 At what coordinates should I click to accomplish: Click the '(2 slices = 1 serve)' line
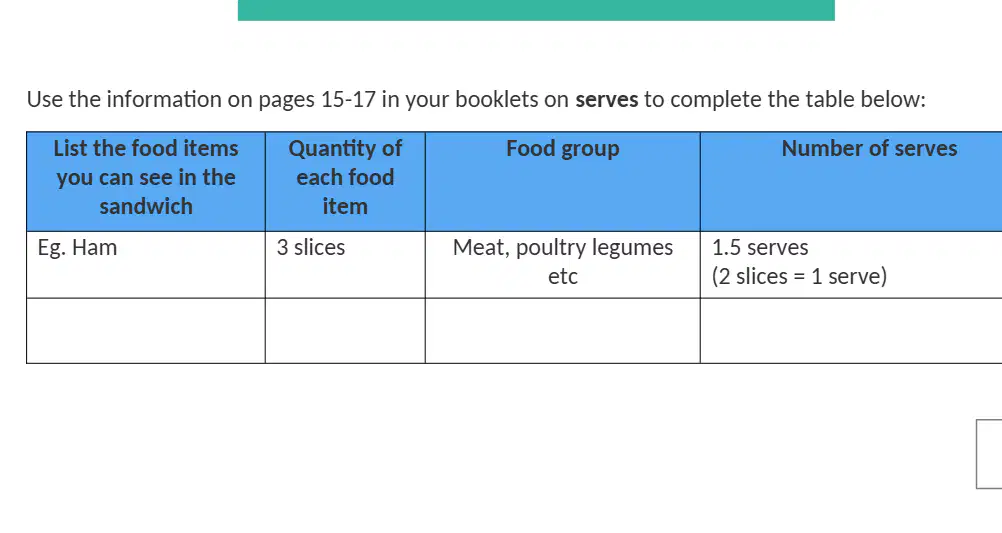(799, 276)
